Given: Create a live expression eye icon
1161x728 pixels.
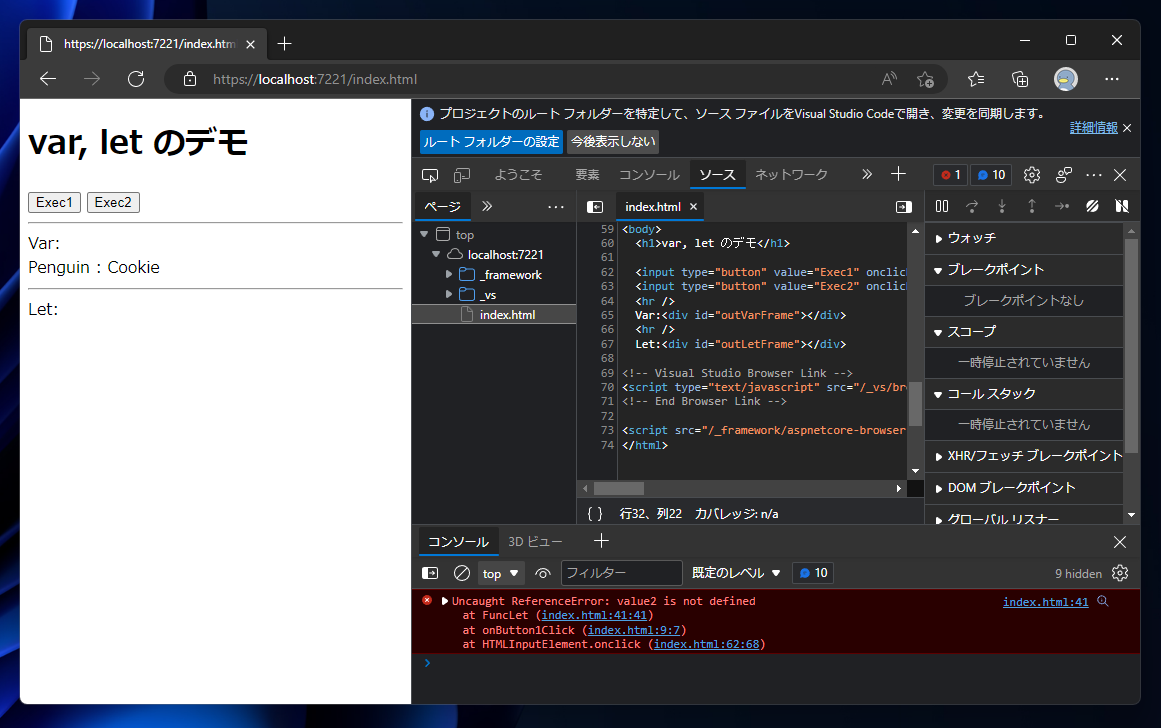Looking at the screenshot, I should coord(543,573).
